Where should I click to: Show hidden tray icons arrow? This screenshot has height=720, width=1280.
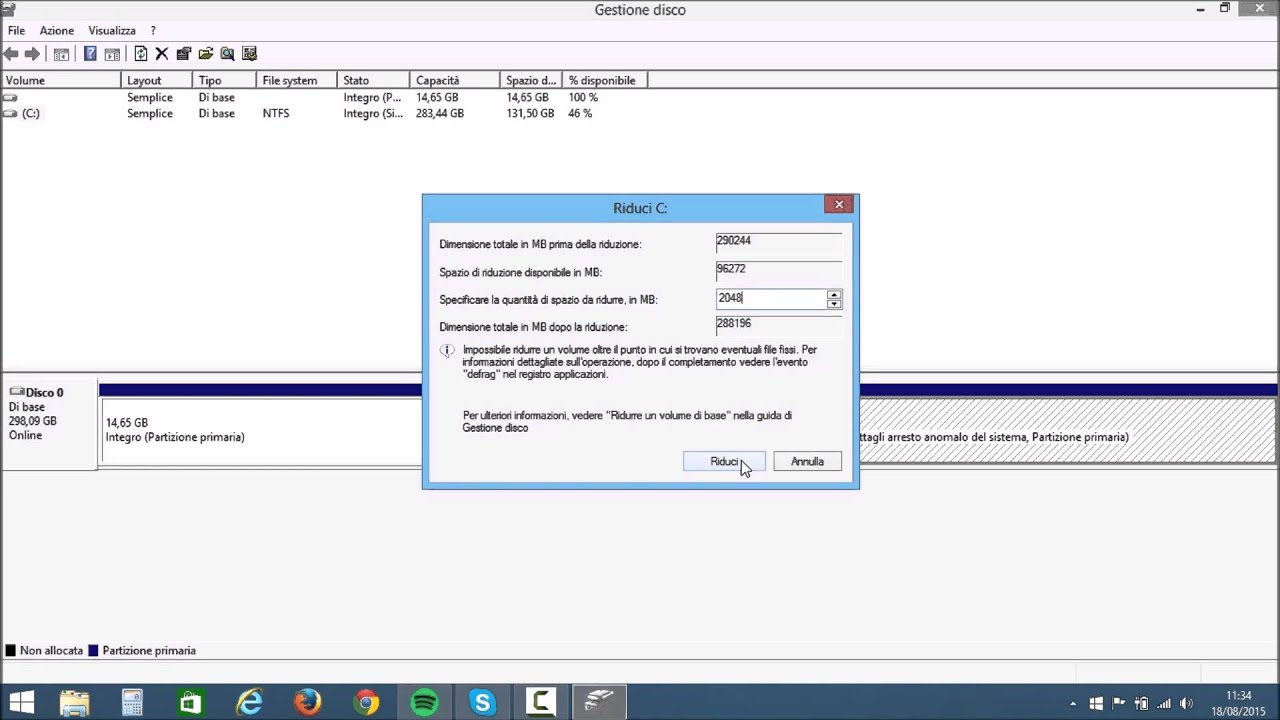(1073, 703)
